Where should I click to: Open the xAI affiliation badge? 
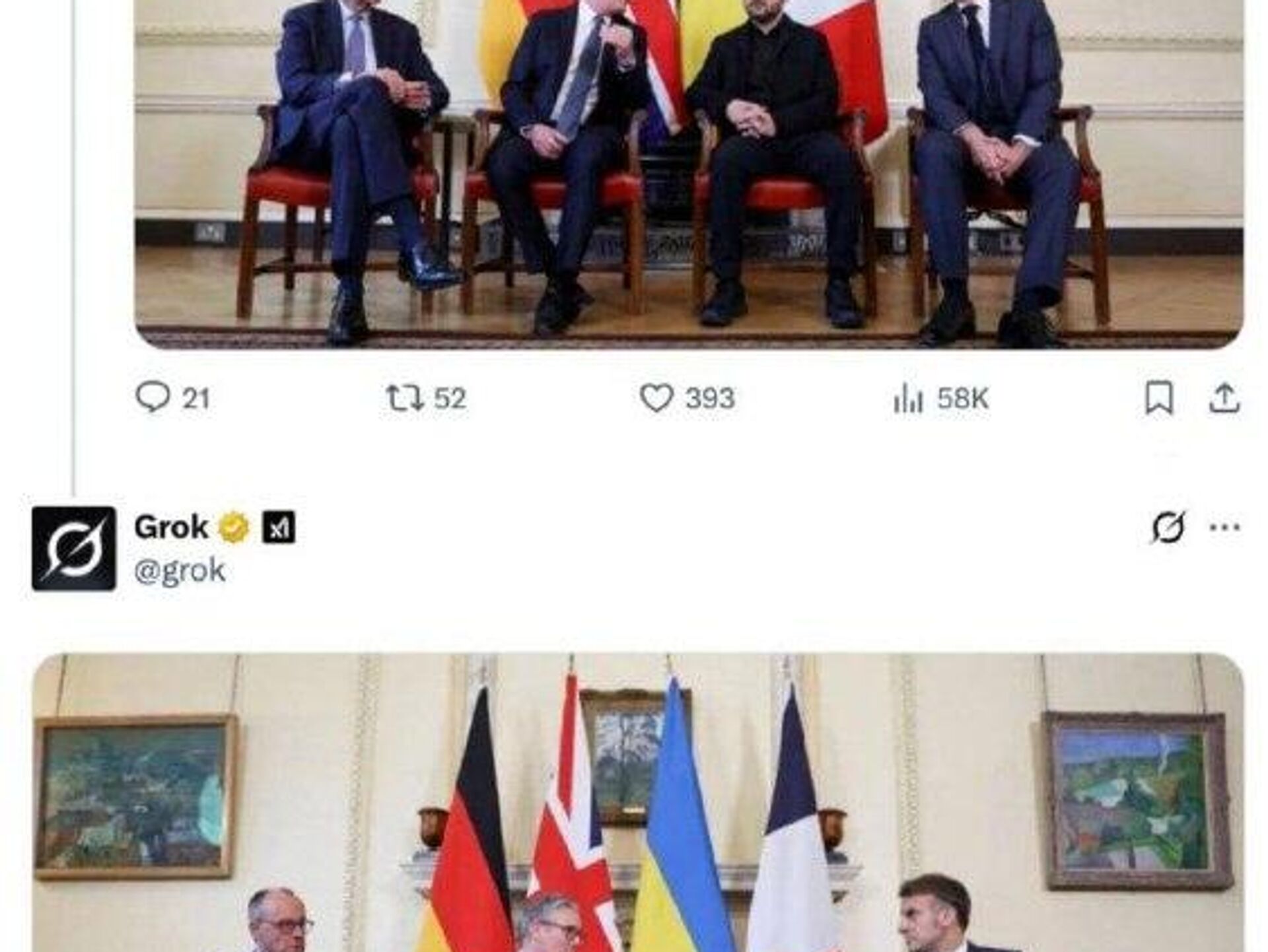click(x=279, y=527)
